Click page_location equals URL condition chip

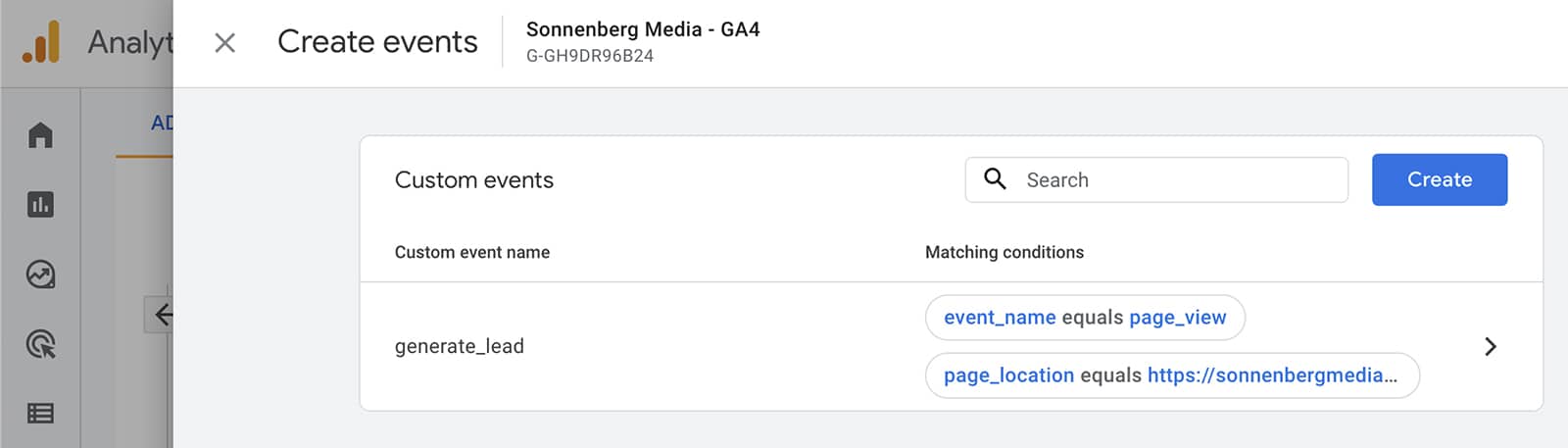click(1172, 375)
